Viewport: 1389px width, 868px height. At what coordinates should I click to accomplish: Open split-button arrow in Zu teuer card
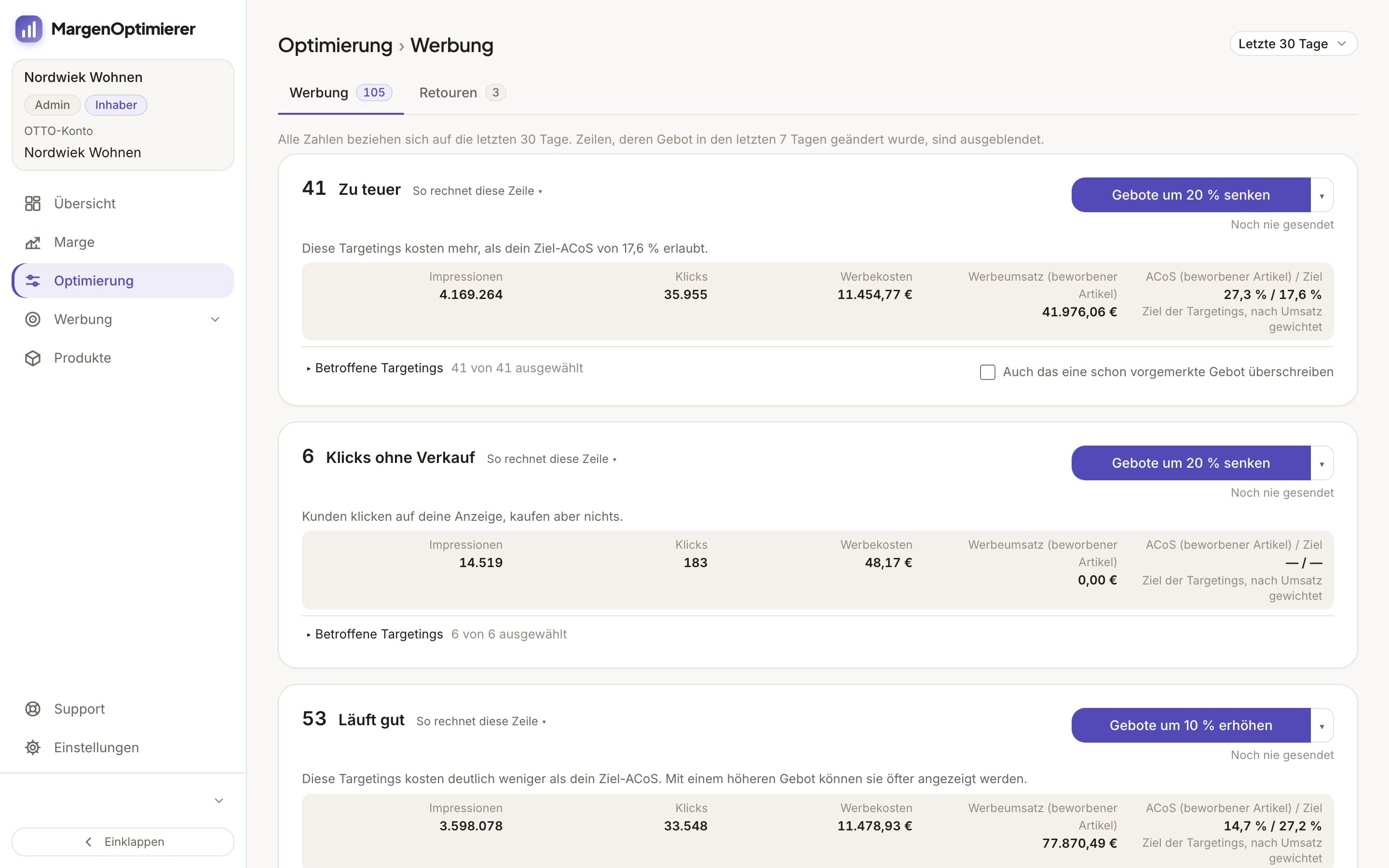(x=1322, y=195)
